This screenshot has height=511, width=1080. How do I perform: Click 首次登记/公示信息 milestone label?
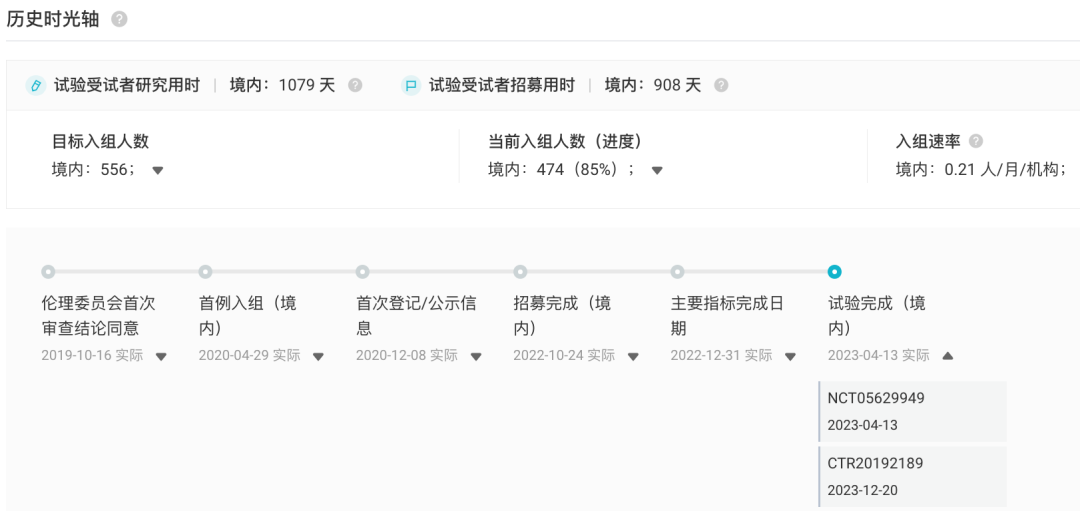click(415, 315)
